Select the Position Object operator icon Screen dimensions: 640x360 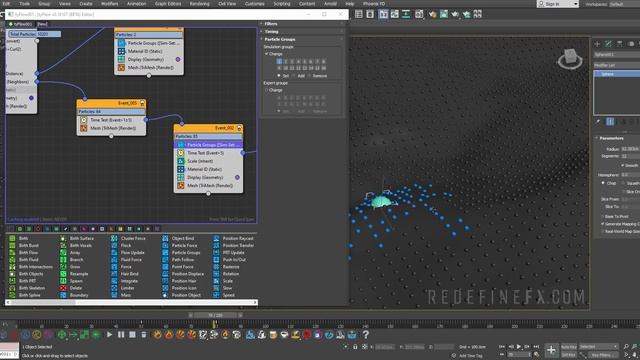click(165, 295)
